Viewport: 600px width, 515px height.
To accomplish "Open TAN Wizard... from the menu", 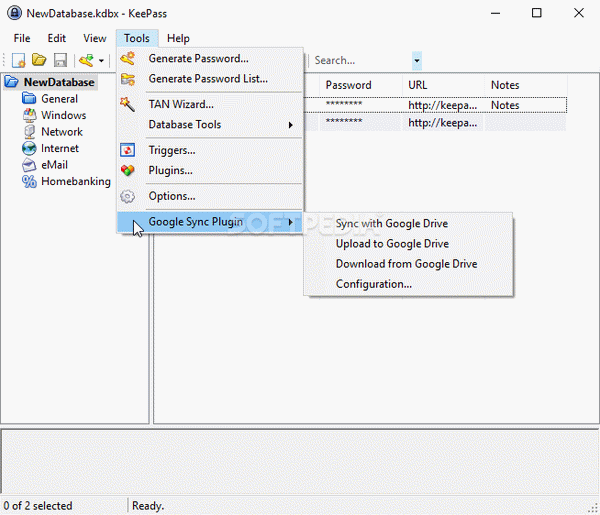I will [210, 104].
